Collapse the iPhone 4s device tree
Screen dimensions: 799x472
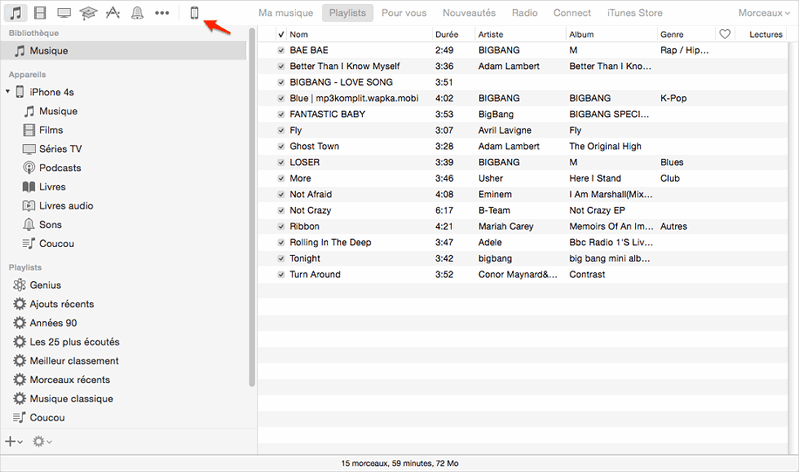tap(8, 92)
